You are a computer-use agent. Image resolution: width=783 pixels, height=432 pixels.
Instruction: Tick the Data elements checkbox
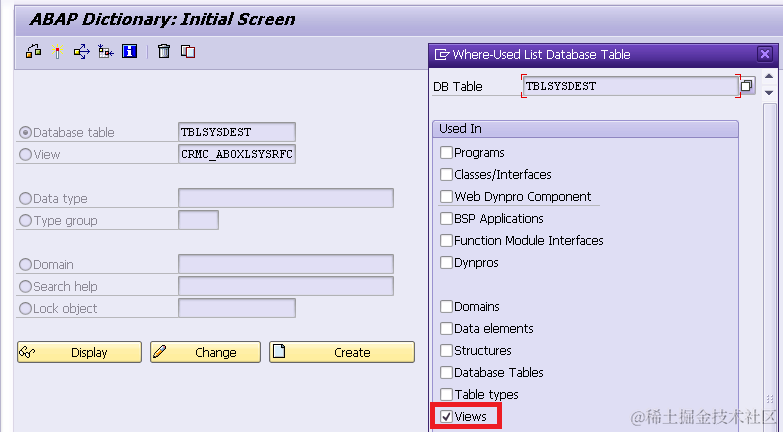pyautogui.click(x=446, y=328)
